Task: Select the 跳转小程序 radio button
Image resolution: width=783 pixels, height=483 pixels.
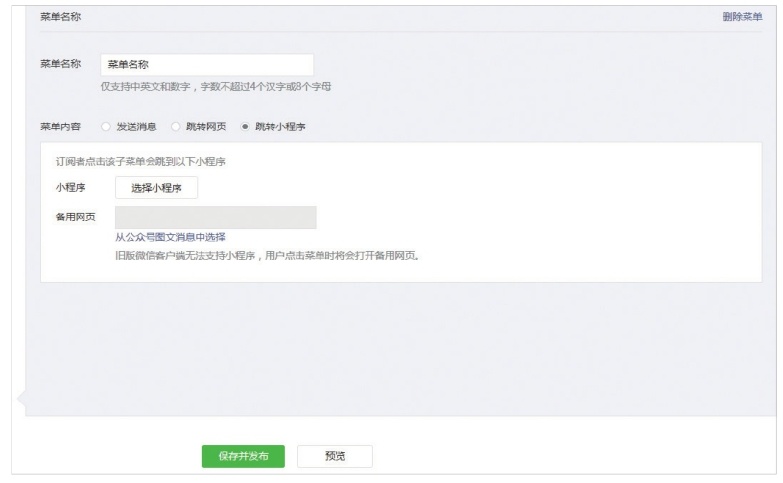Action: coord(245,126)
